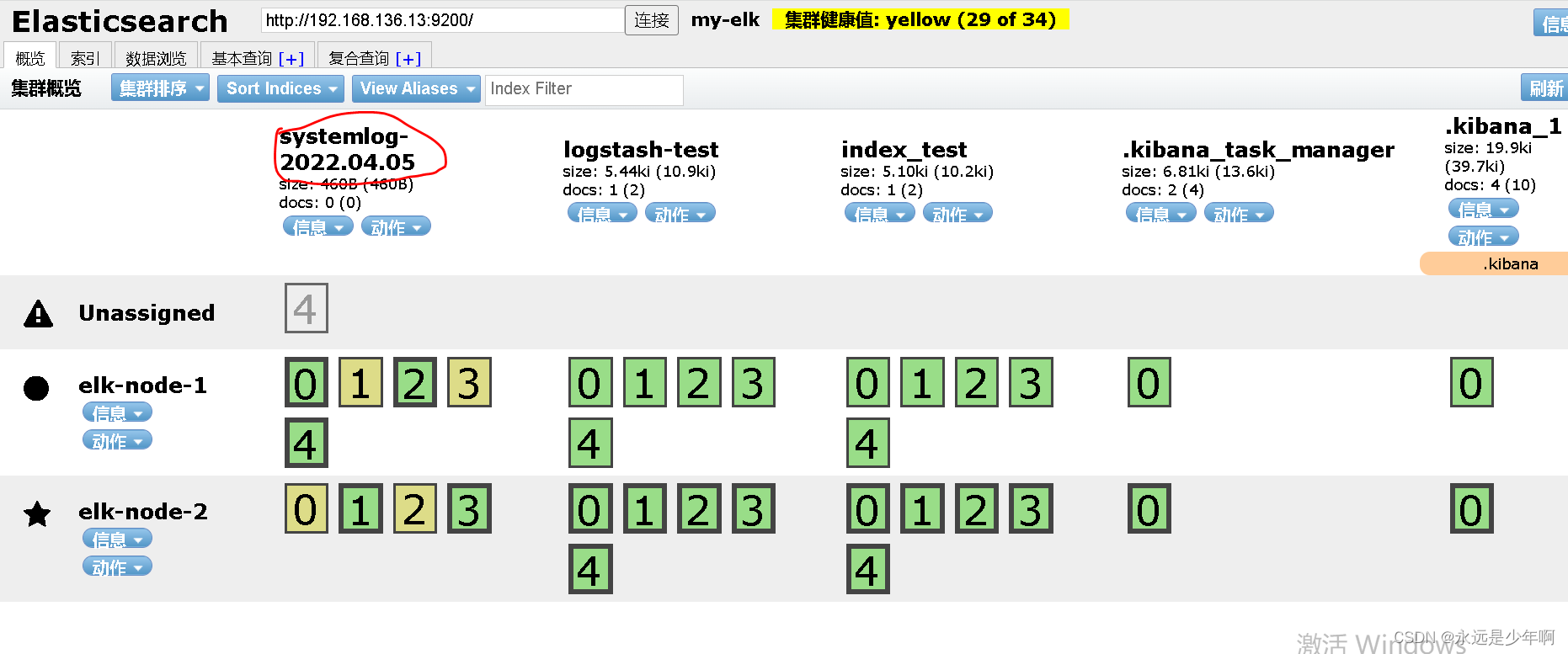
Task: Select .kibana_1 shard 0 on elk-node-2
Action: [1472, 508]
